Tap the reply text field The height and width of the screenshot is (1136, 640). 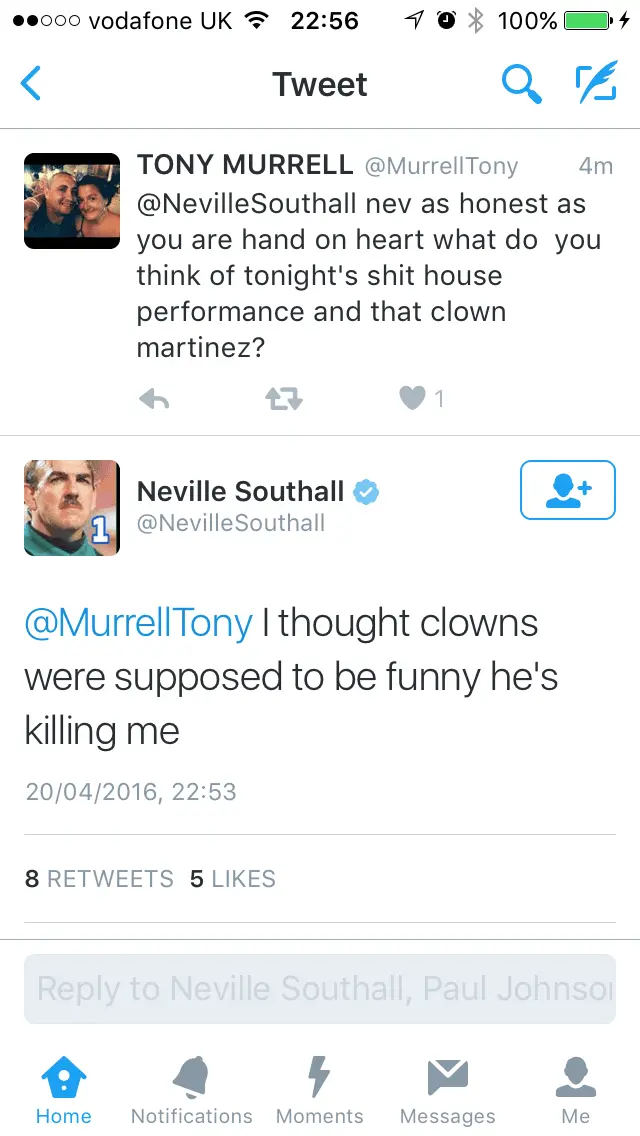click(x=320, y=989)
